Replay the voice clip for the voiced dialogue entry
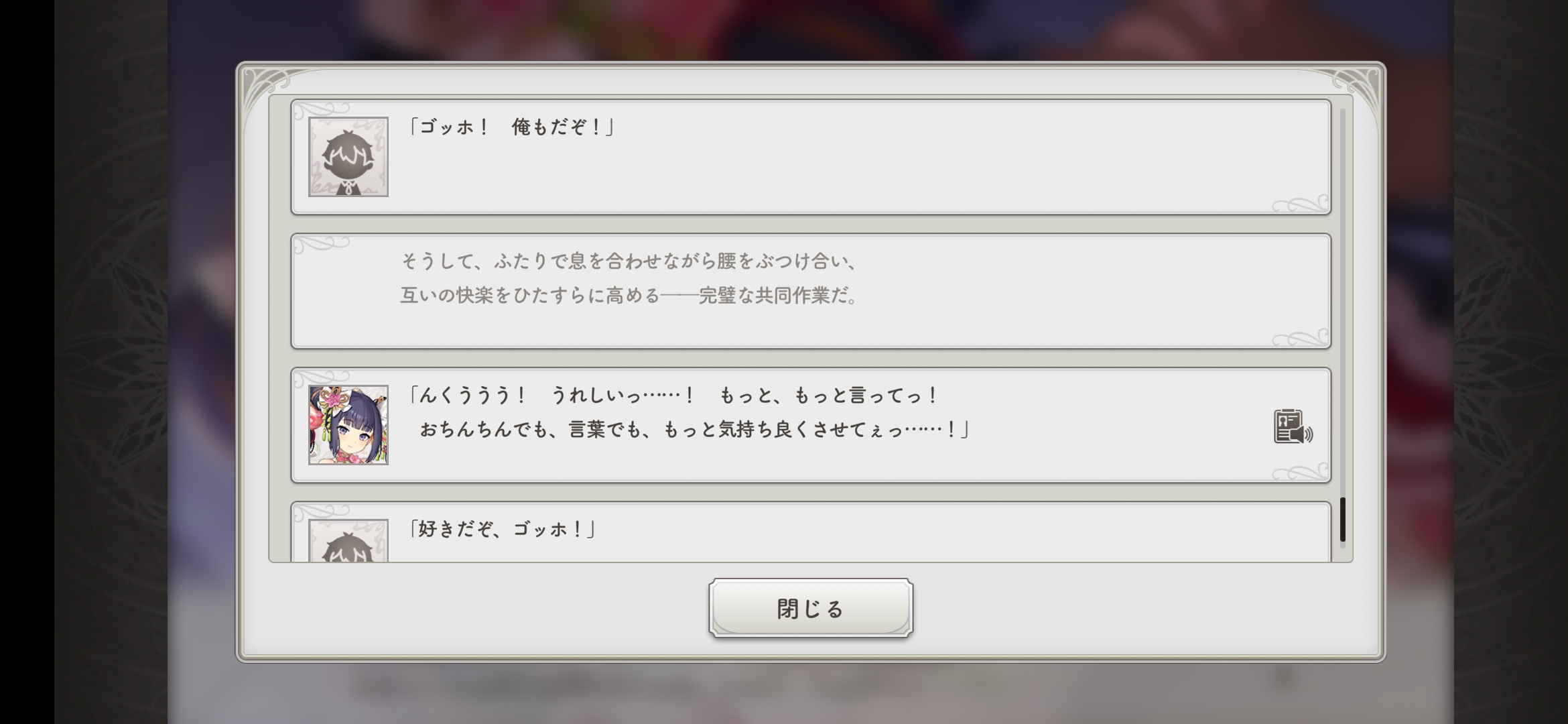This screenshot has width=1568, height=724. pyautogui.click(x=1293, y=426)
